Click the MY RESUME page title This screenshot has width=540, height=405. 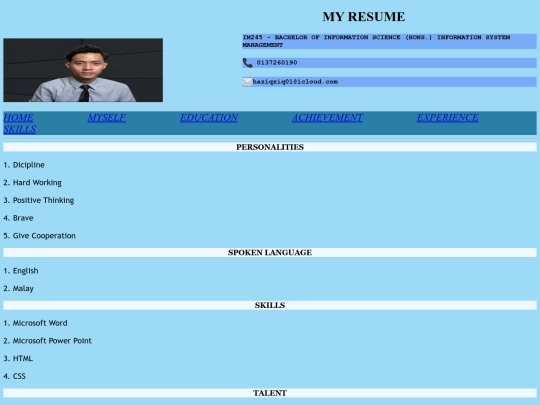pos(364,17)
